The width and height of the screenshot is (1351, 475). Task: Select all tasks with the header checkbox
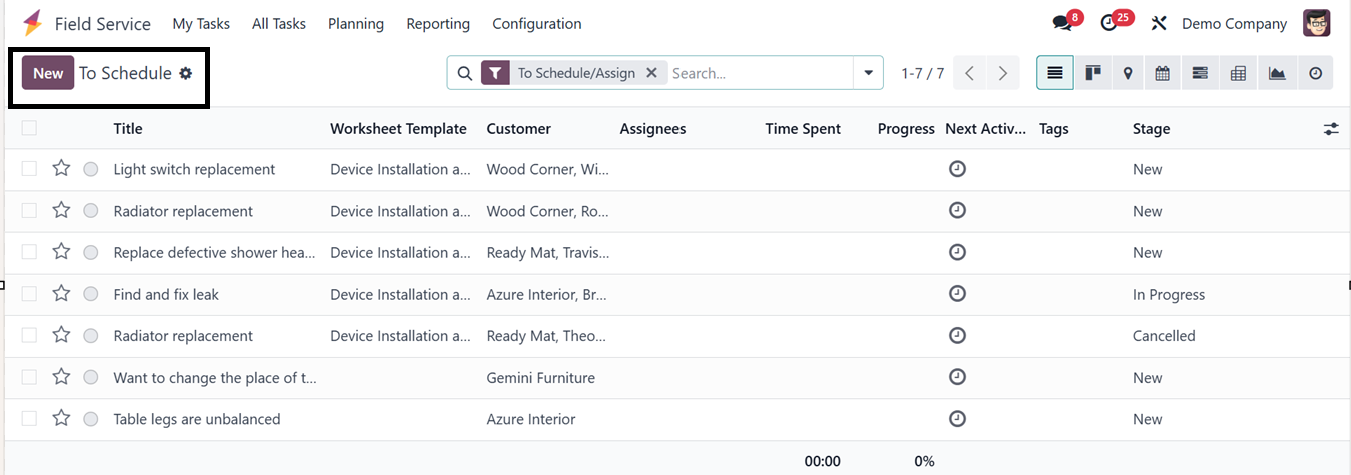click(x=29, y=128)
